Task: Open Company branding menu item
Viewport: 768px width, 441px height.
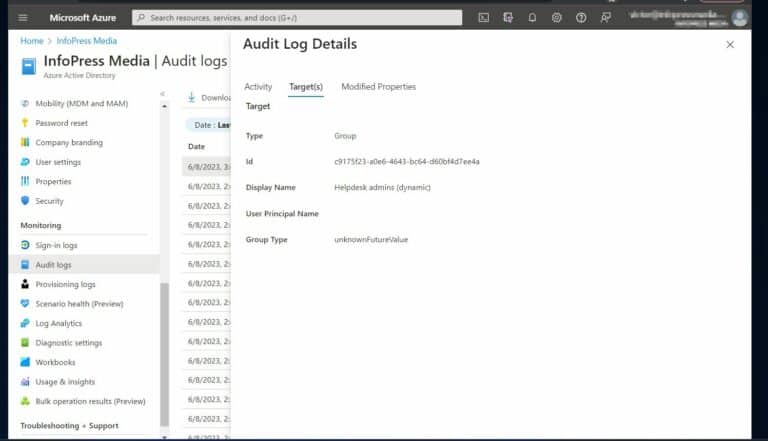Action: pos(69,143)
